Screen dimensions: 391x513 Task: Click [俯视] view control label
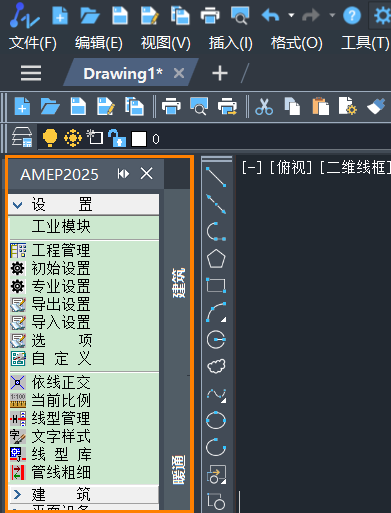click(x=291, y=167)
